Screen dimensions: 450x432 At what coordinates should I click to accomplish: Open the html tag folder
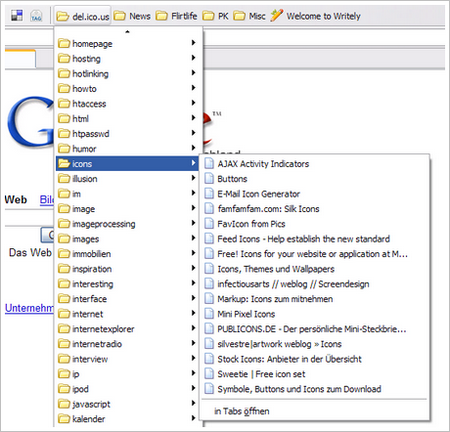128,118
